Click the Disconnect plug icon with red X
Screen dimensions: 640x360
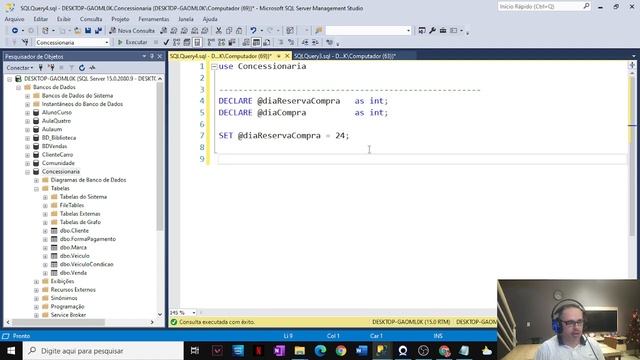click(51, 68)
